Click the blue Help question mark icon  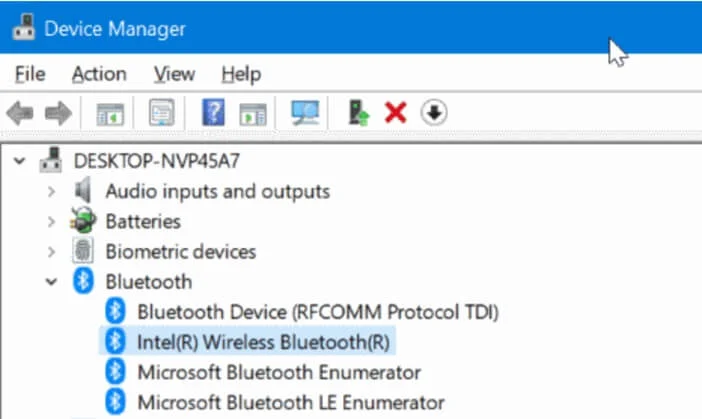pyautogui.click(x=213, y=113)
